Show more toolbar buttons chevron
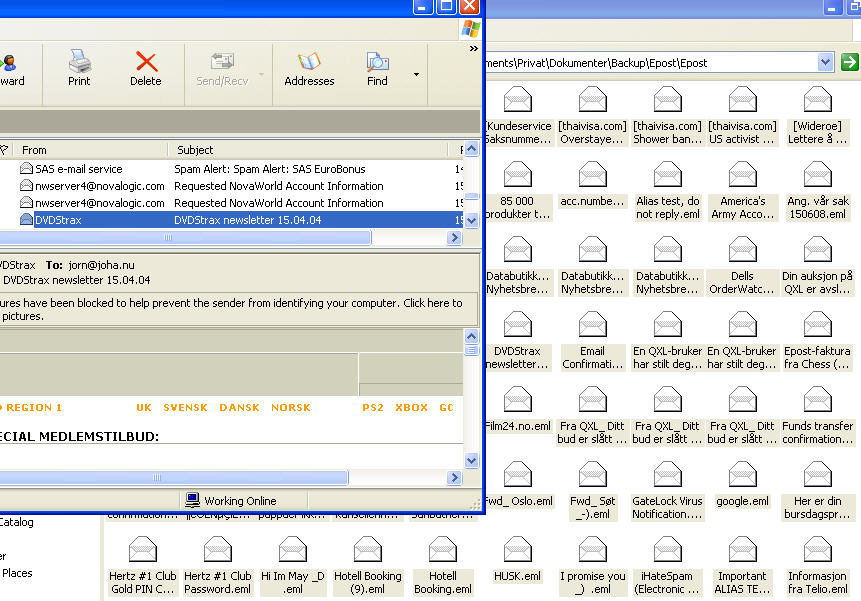Screen dimensions: 861x601 (473, 49)
